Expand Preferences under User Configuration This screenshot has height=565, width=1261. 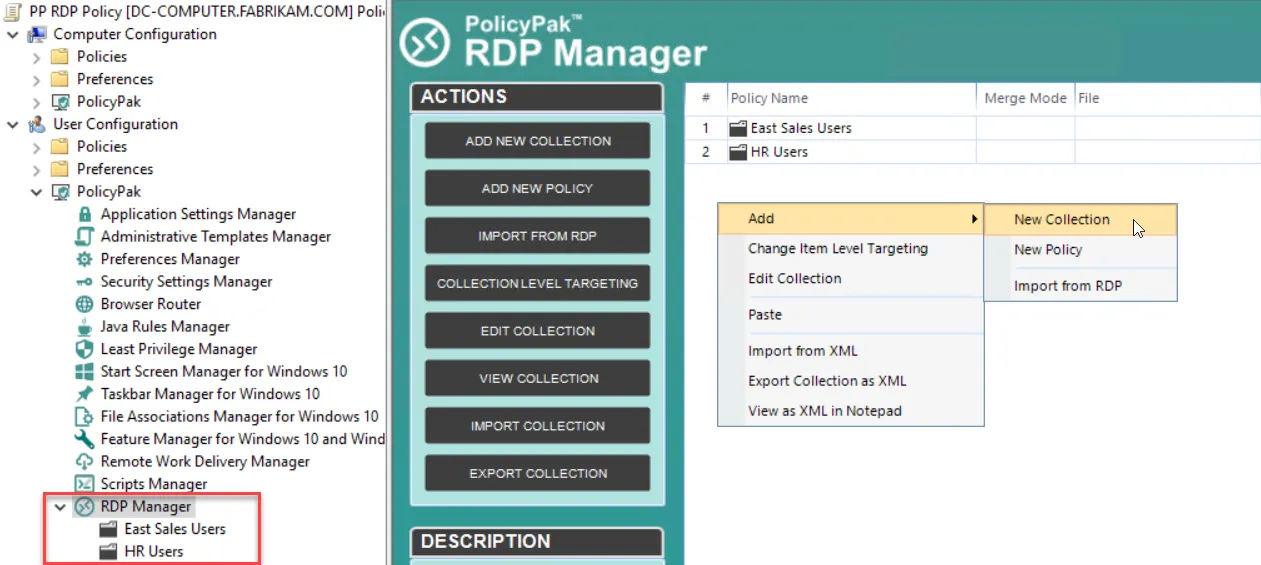[x=37, y=170]
